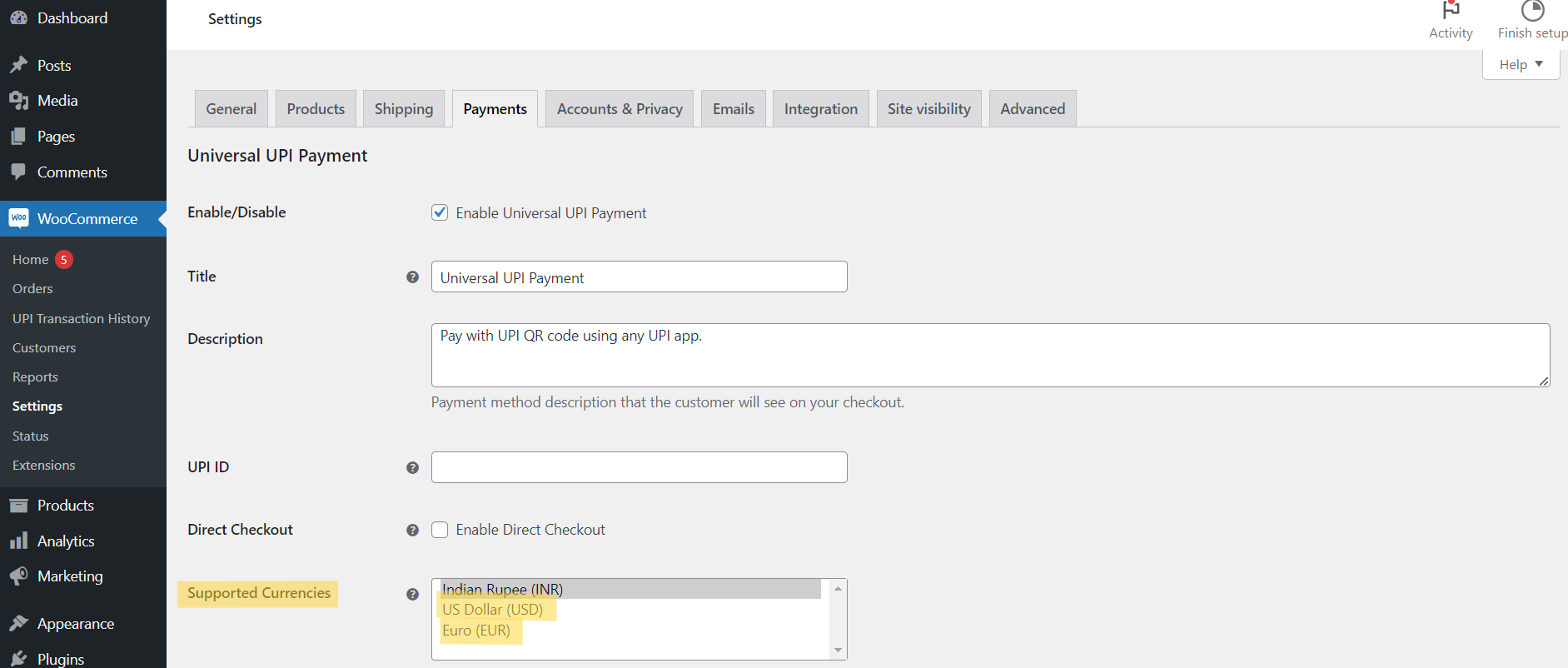Switch to the Products settings tab
The image size is (1568, 668).
(x=316, y=109)
